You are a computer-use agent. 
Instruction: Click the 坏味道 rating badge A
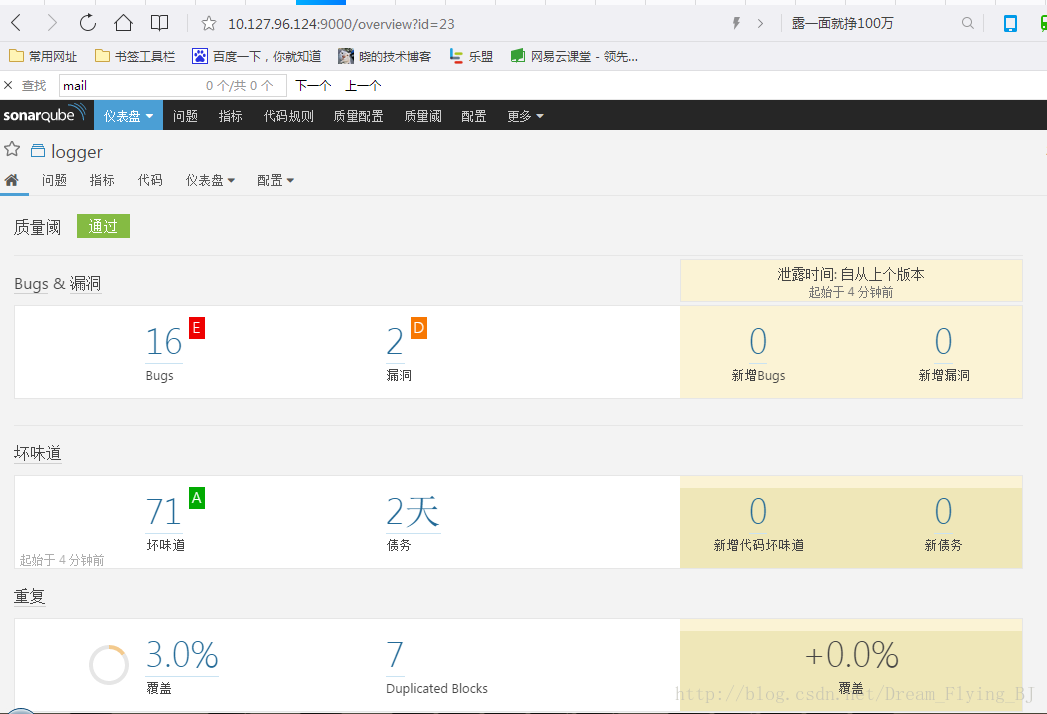click(197, 497)
